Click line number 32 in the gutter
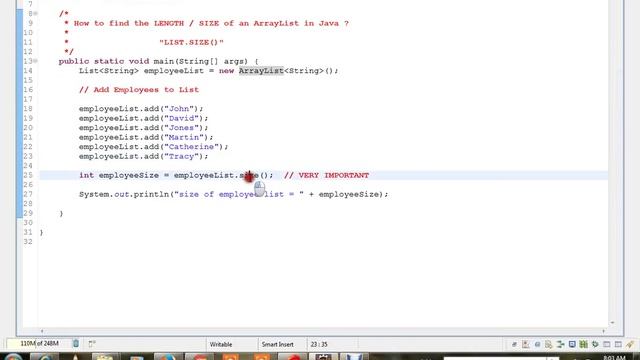This screenshot has height=360, width=640. click(x=28, y=242)
